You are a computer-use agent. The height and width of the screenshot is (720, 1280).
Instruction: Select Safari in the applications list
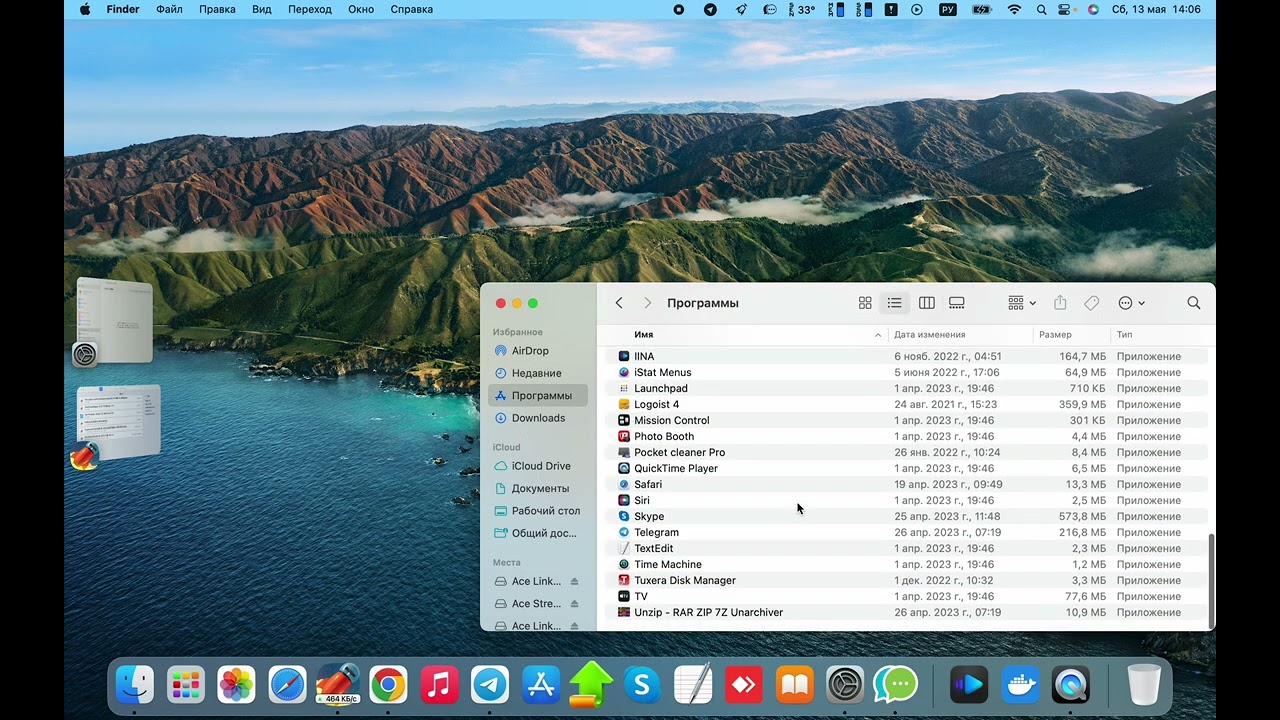coord(906,484)
